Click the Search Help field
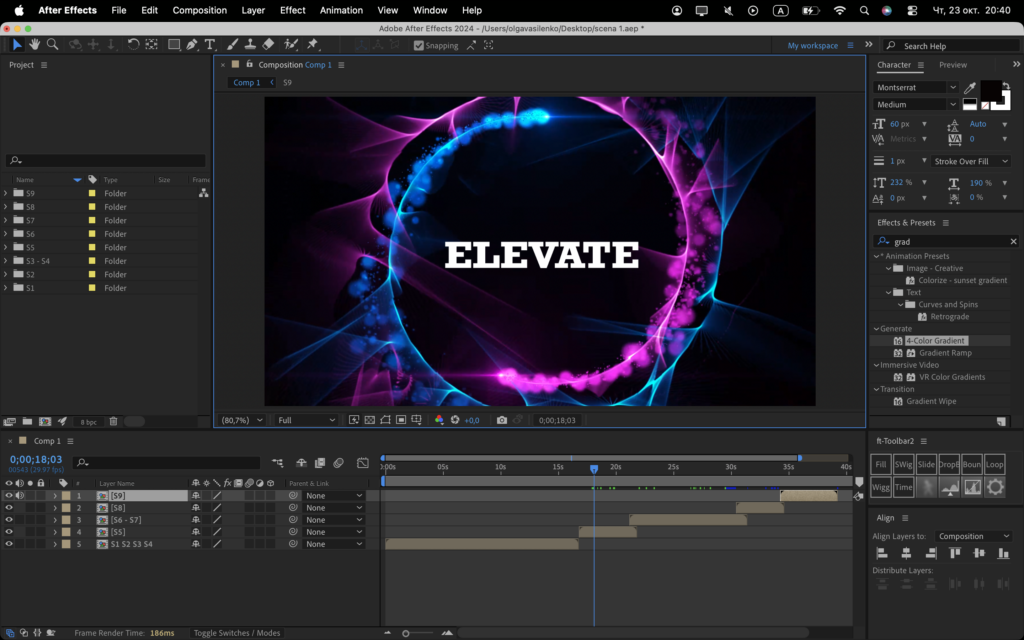Image resolution: width=1024 pixels, height=640 pixels. click(953, 46)
